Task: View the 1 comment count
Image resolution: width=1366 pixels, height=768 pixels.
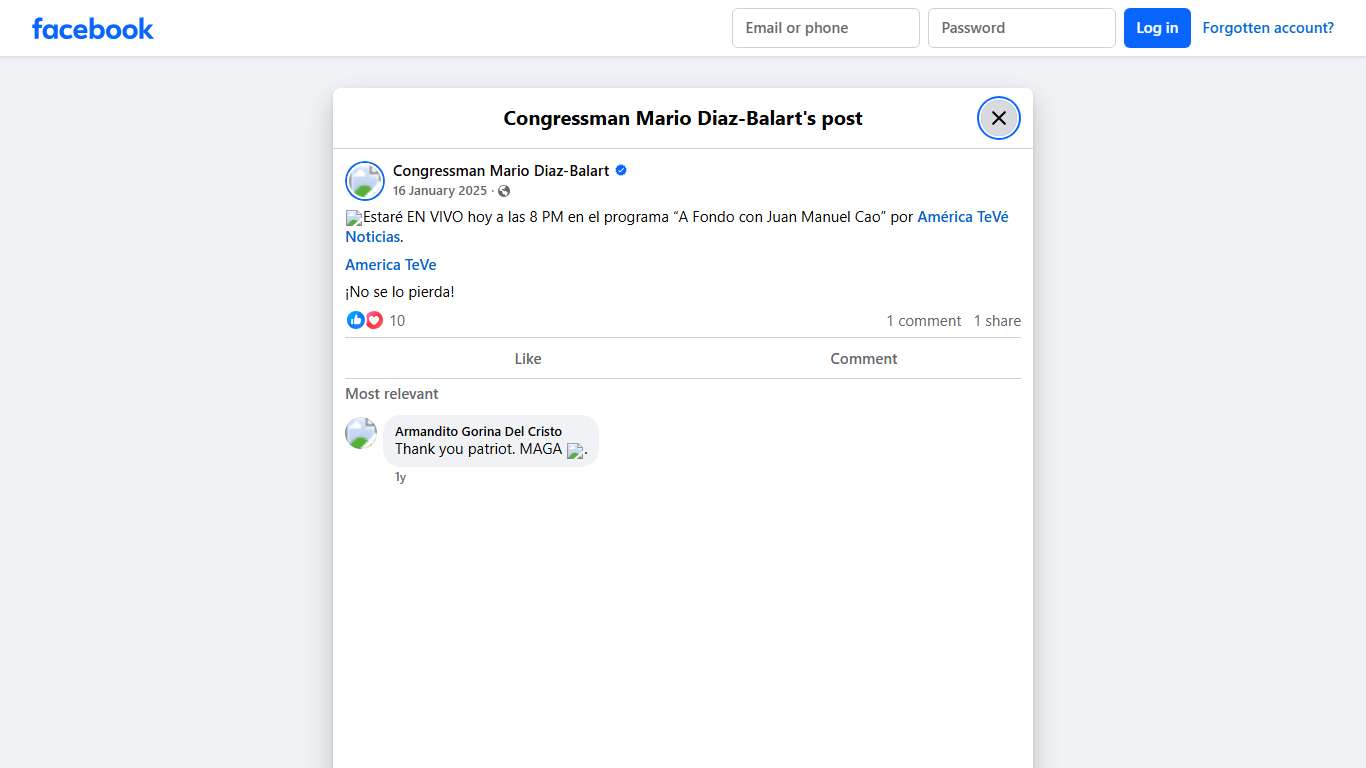Action: pos(923,321)
